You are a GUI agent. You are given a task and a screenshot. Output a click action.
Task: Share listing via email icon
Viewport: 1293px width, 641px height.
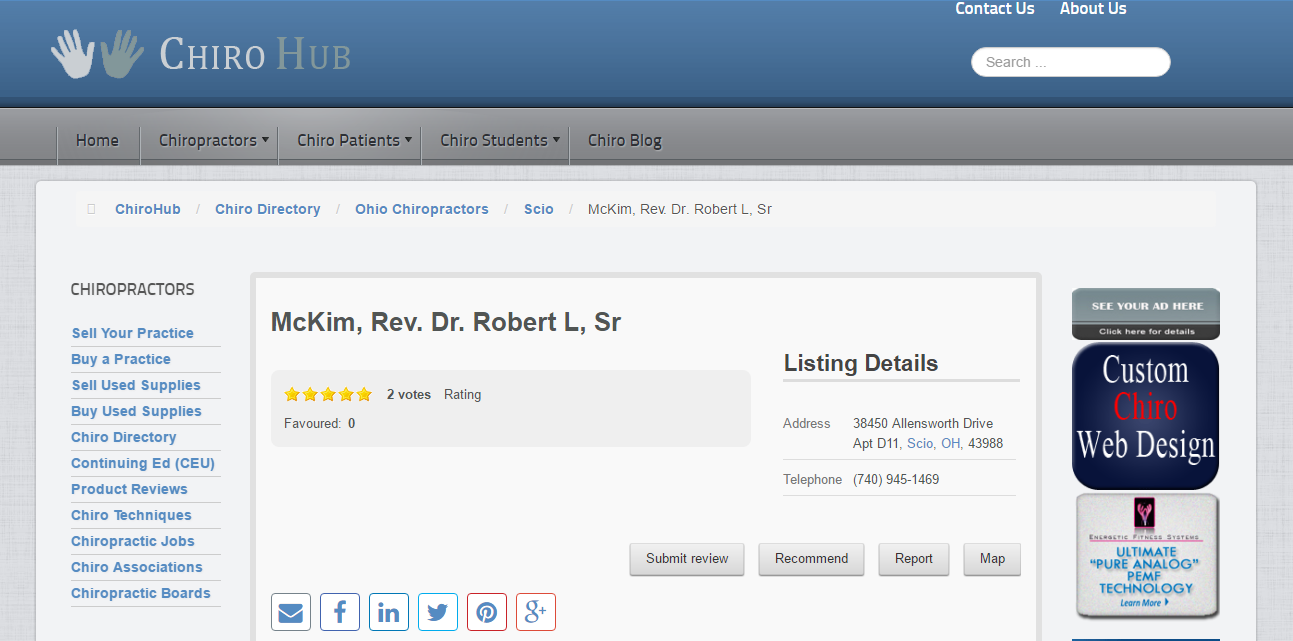click(291, 612)
